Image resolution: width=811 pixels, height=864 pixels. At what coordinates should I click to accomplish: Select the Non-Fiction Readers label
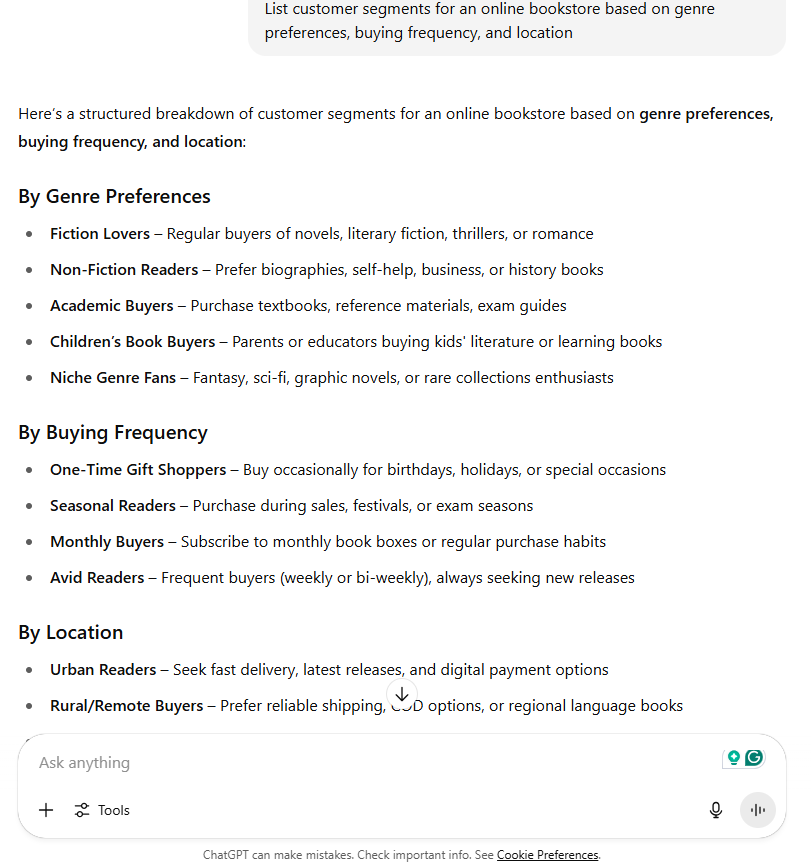[x=123, y=269]
